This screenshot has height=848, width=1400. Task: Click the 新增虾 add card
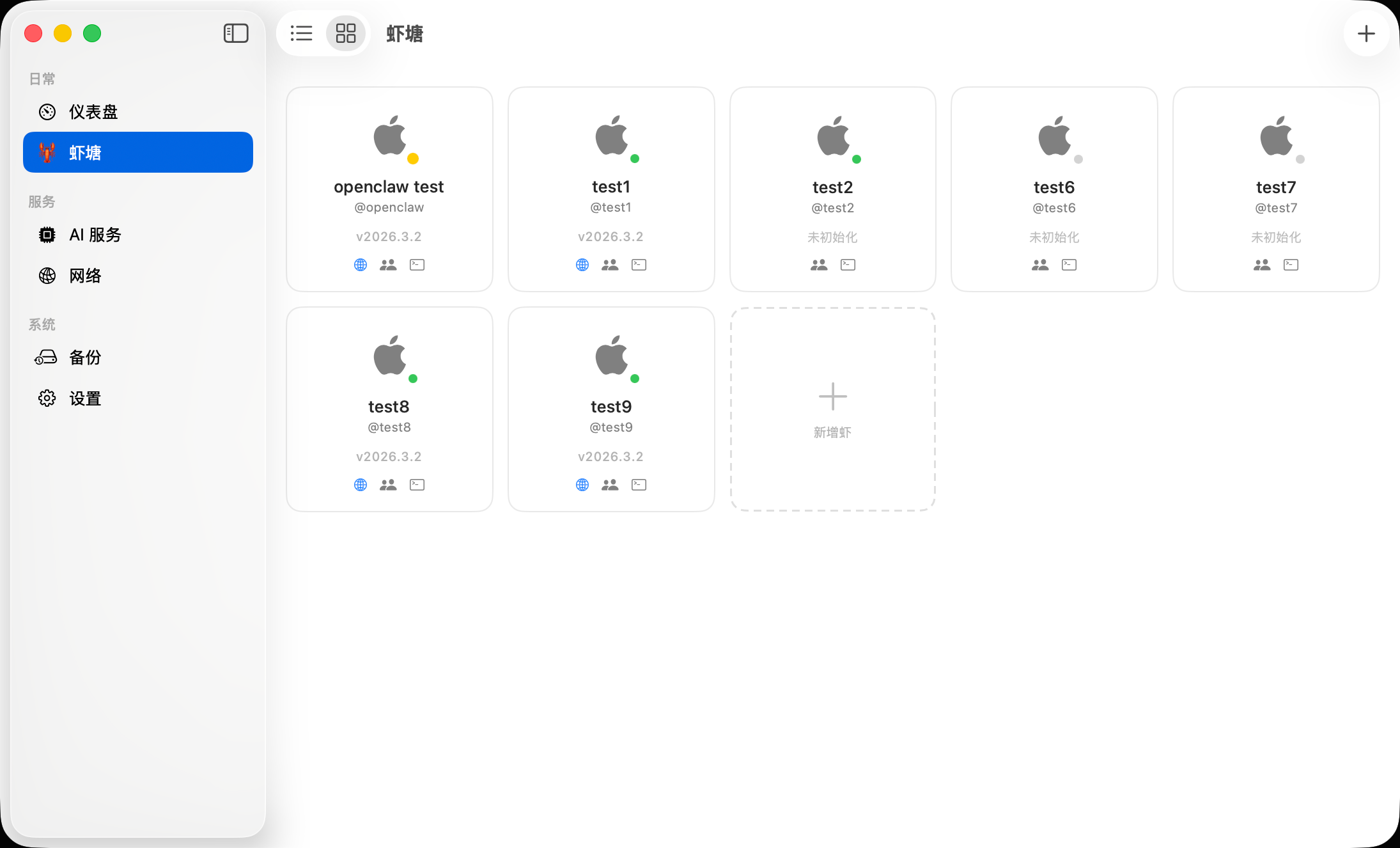coord(833,409)
